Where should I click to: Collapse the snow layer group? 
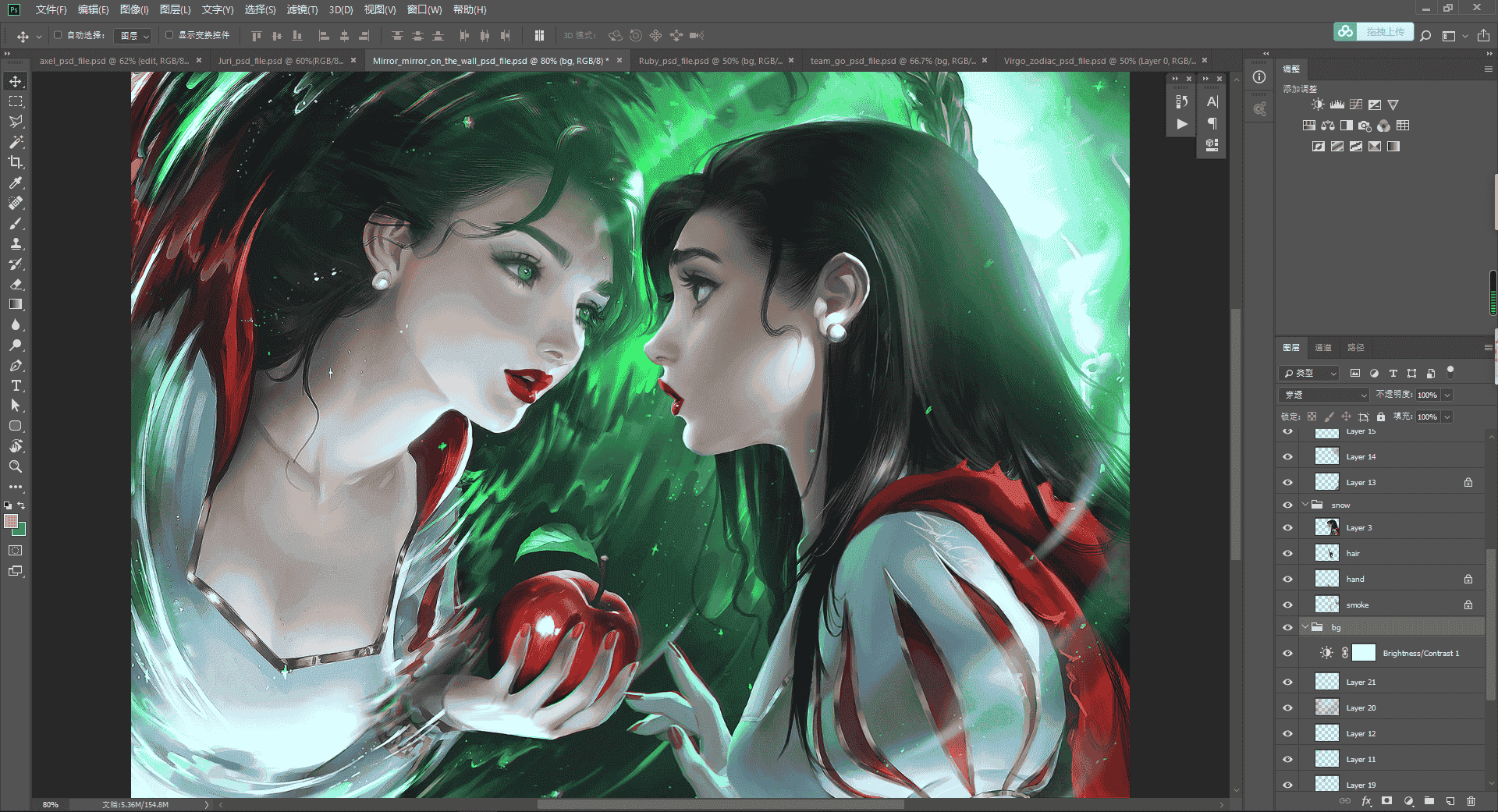1305,505
